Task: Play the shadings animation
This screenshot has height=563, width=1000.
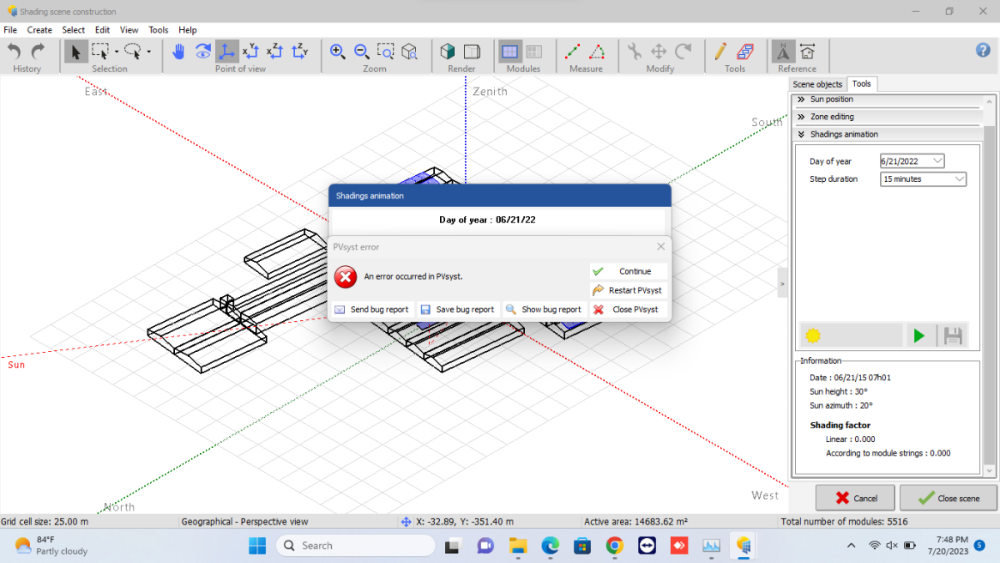Action: pos(919,335)
